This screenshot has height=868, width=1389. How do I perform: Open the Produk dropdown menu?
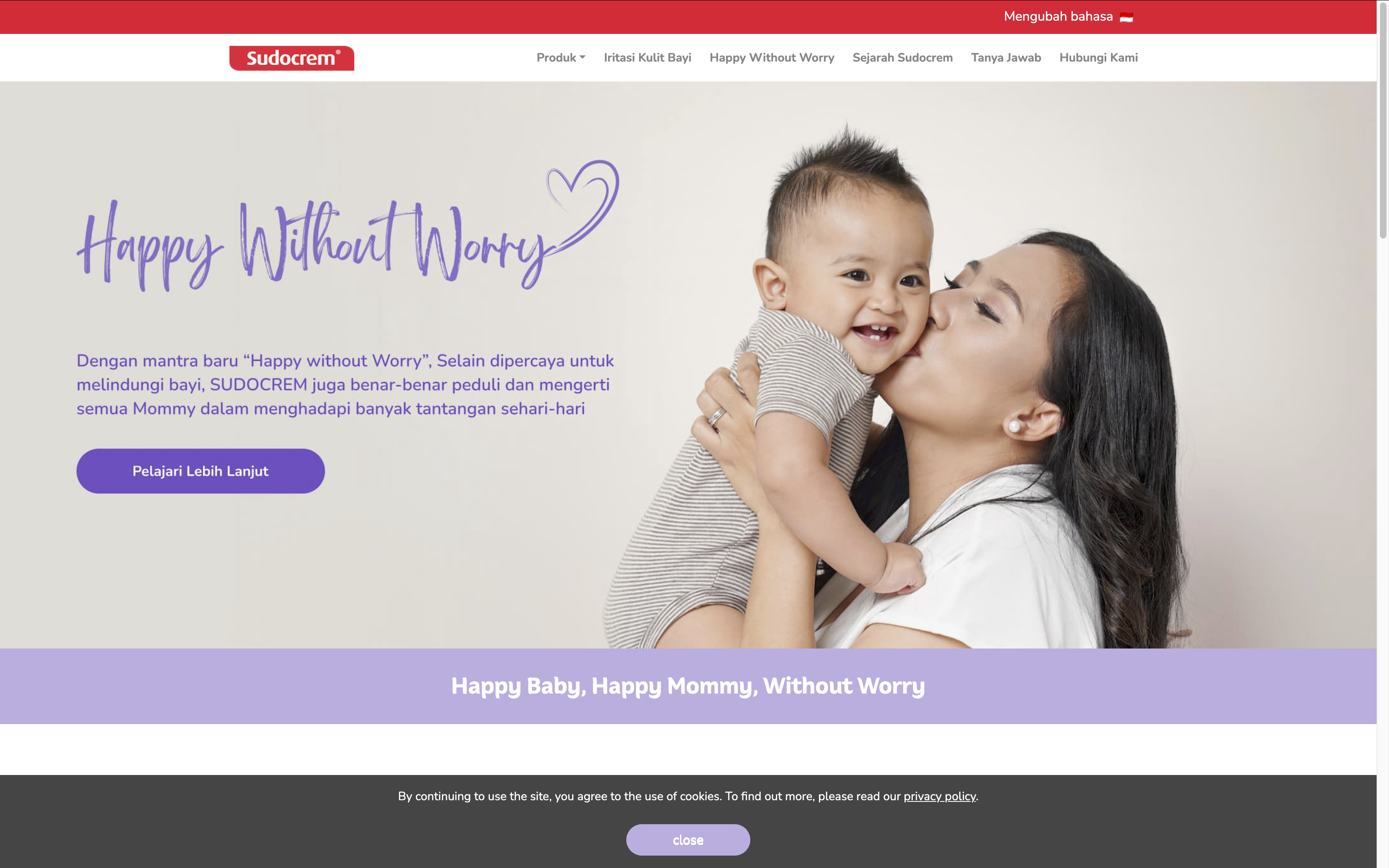click(561, 57)
